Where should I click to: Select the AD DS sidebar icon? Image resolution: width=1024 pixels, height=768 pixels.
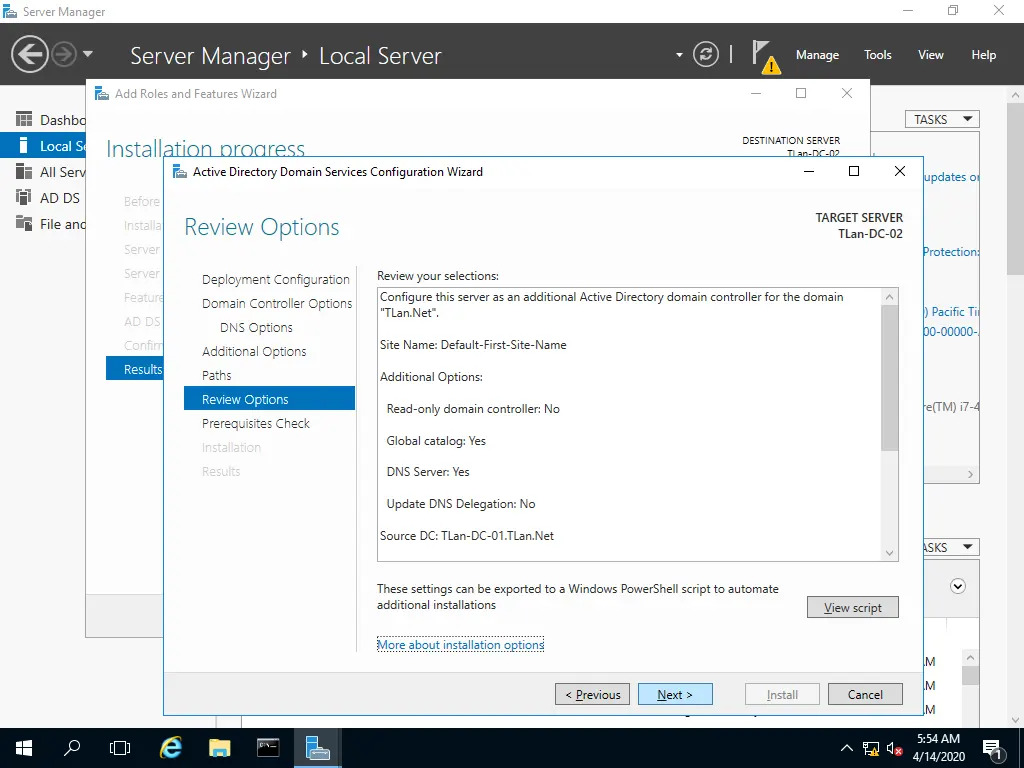tap(24, 198)
